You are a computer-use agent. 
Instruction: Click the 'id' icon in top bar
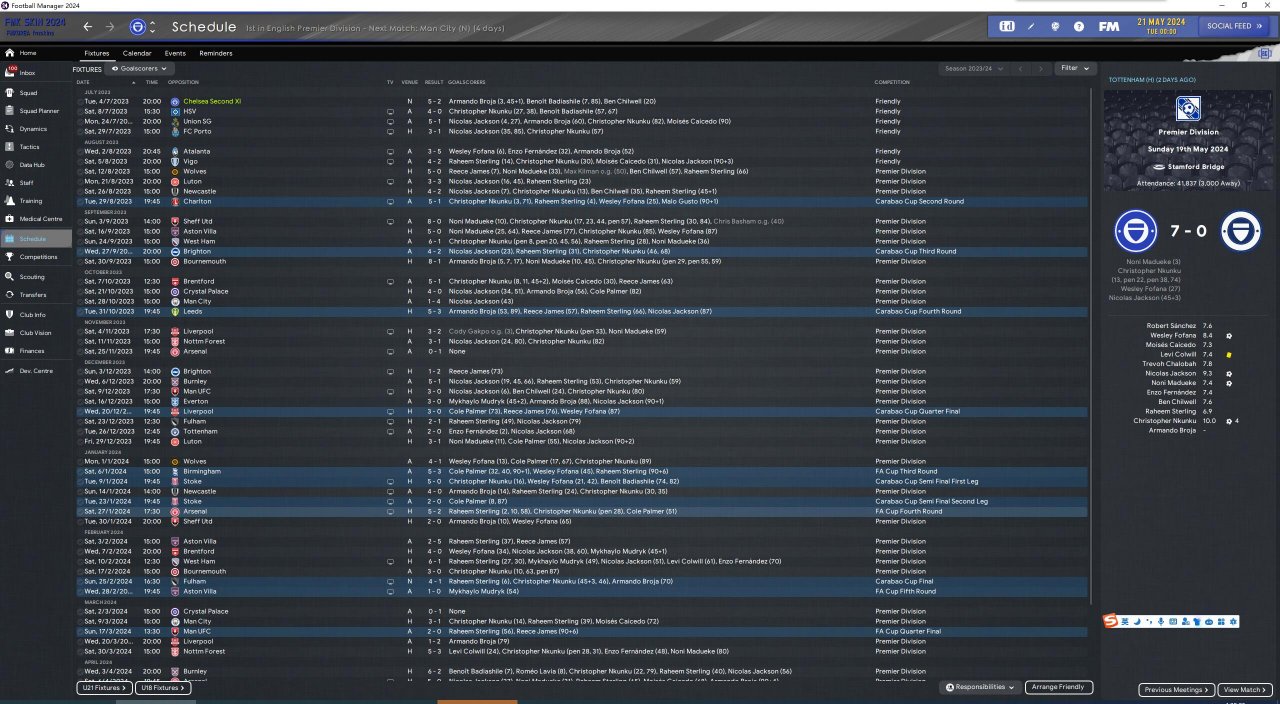(1007, 26)
